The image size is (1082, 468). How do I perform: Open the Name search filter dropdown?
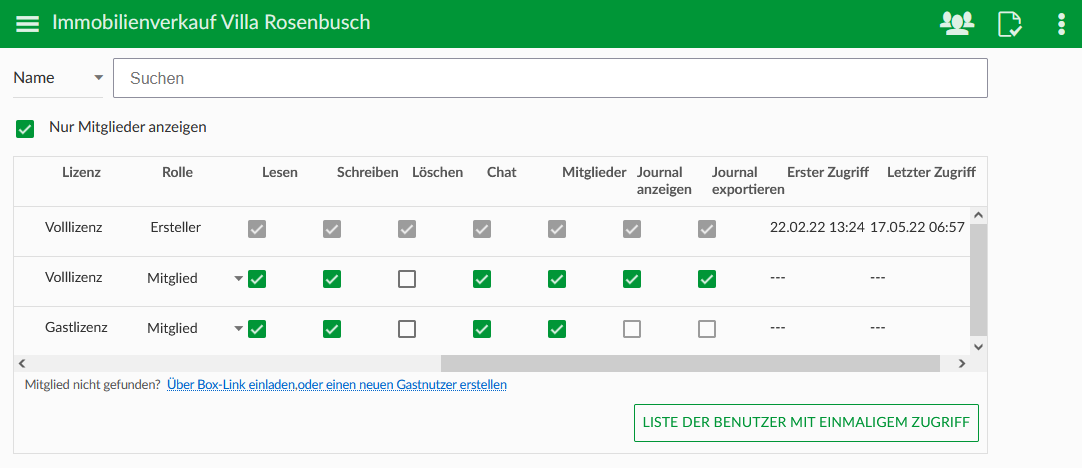[x=58, y=78]
